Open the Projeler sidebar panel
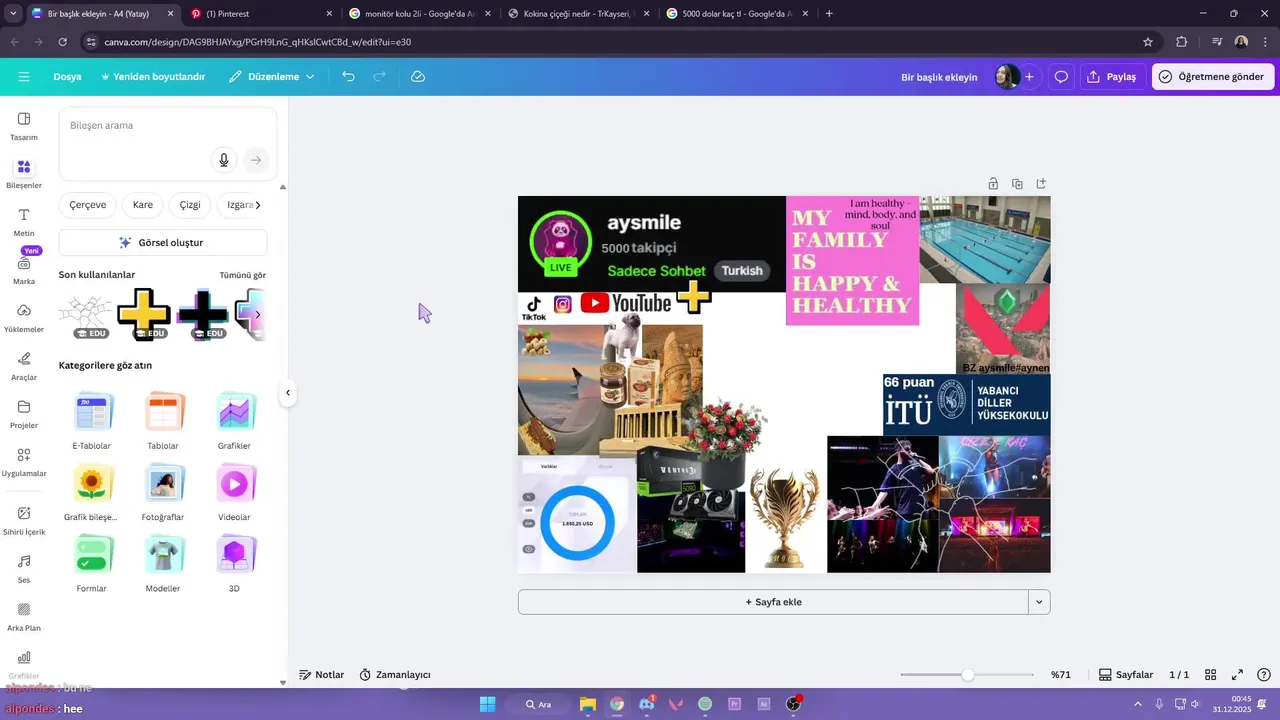This screenshot has height=720, width=1280. [x=24, y=414]
